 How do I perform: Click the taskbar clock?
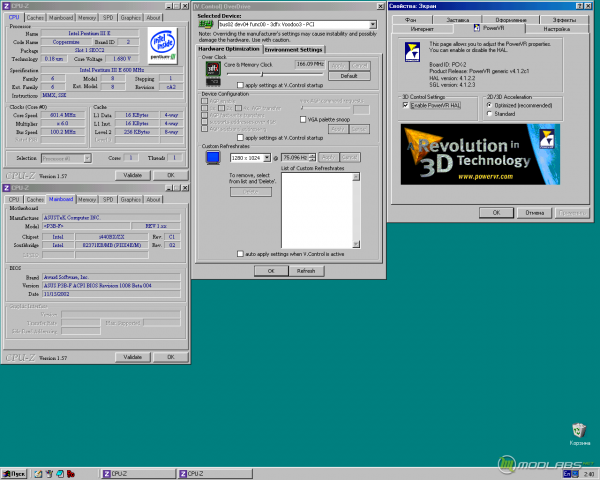(589, 474)
